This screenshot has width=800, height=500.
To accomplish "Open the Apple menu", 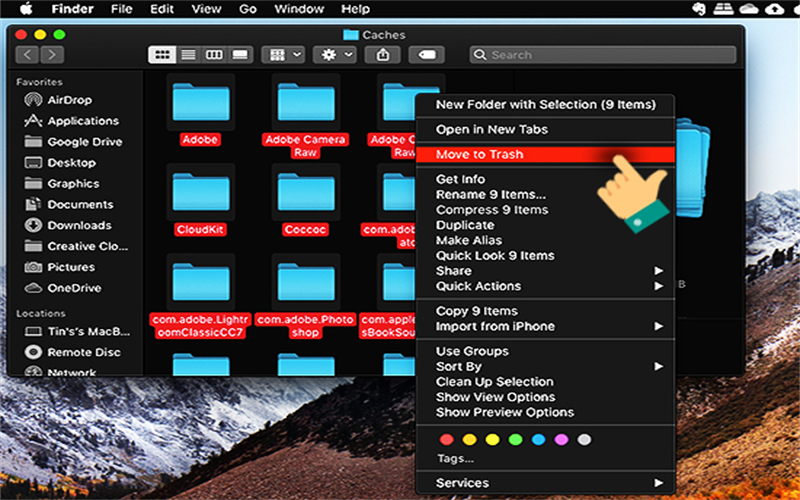I will 26,9.
